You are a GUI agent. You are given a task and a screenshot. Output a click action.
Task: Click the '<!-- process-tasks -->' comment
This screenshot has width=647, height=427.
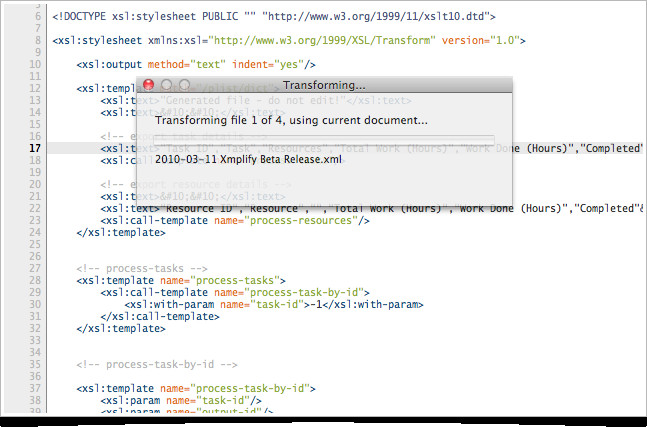(x=142, y=269)
